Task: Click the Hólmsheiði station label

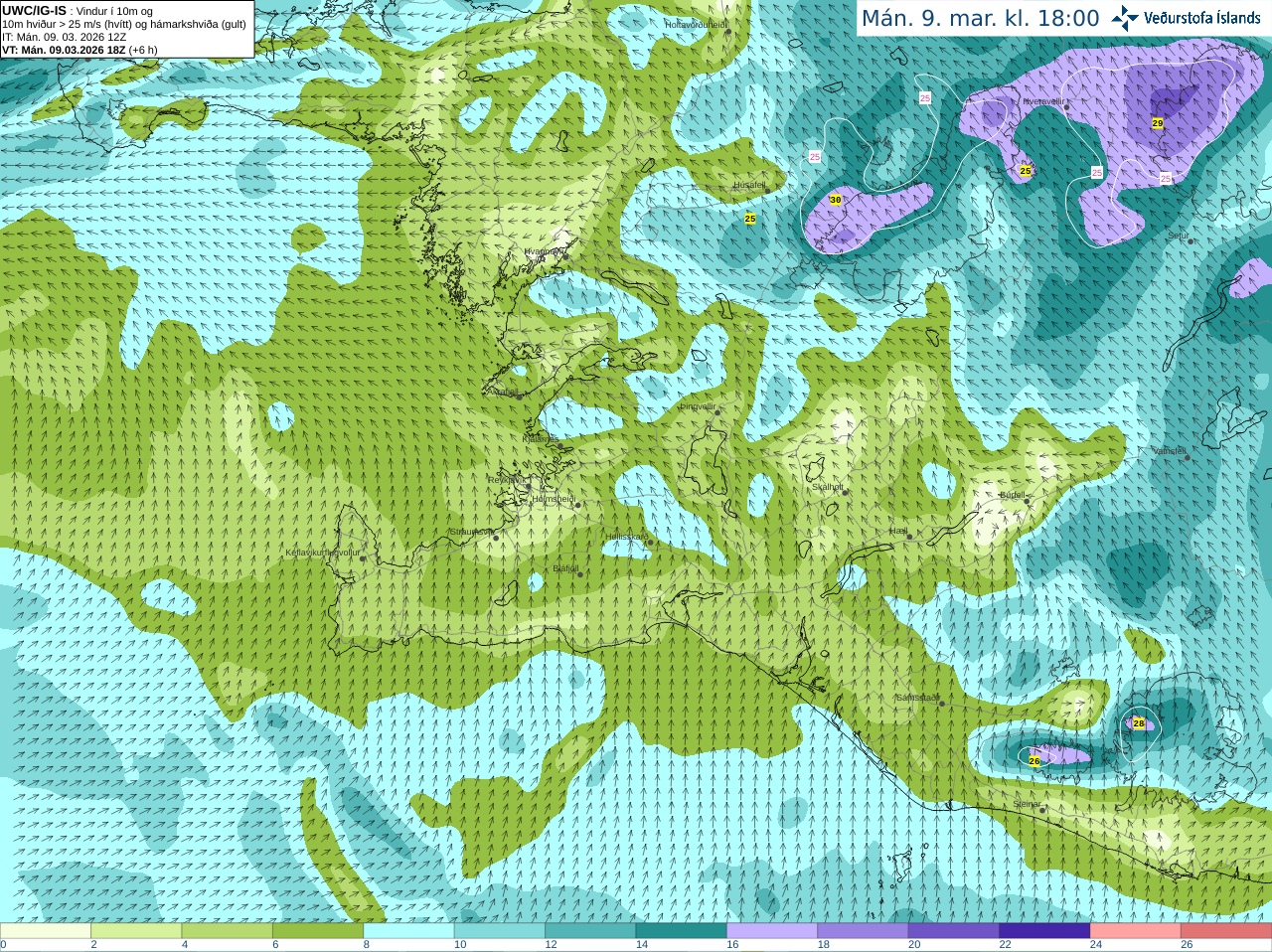Action: (x=554, y=499)
